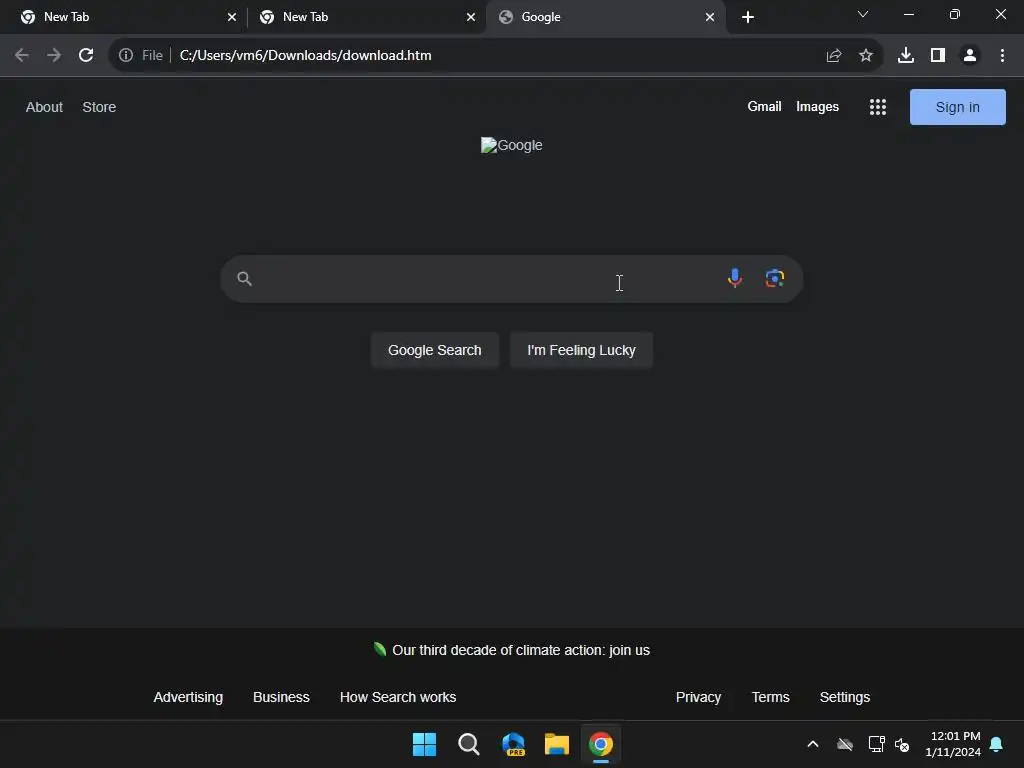Reload the current page
This screenshot has height=768, width=1024.
[86, 56]
